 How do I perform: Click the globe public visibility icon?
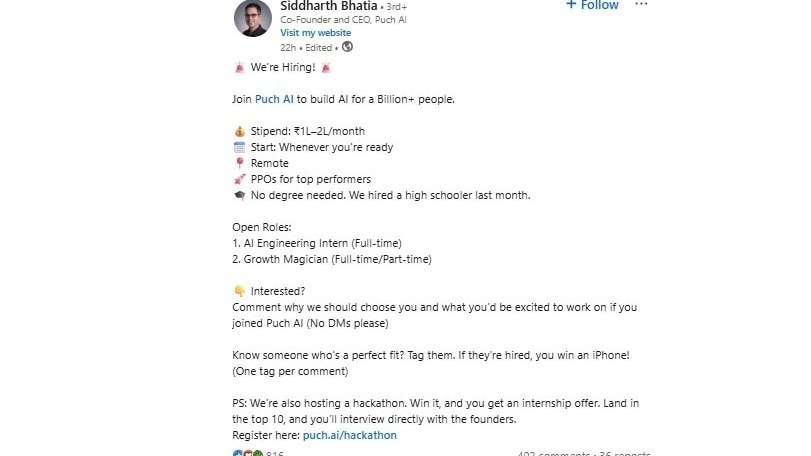pyautogui.click(x=348, y=47)
